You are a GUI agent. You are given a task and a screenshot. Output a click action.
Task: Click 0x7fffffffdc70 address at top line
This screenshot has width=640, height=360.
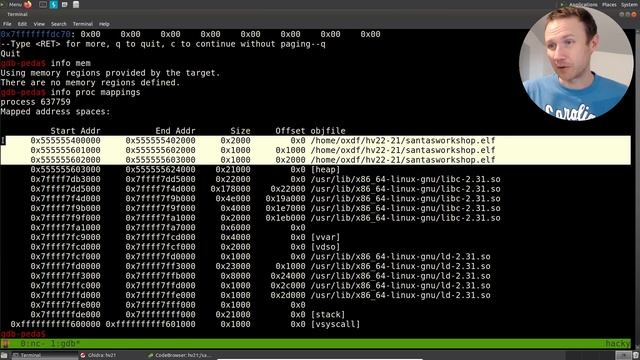(x=36, y=34)
